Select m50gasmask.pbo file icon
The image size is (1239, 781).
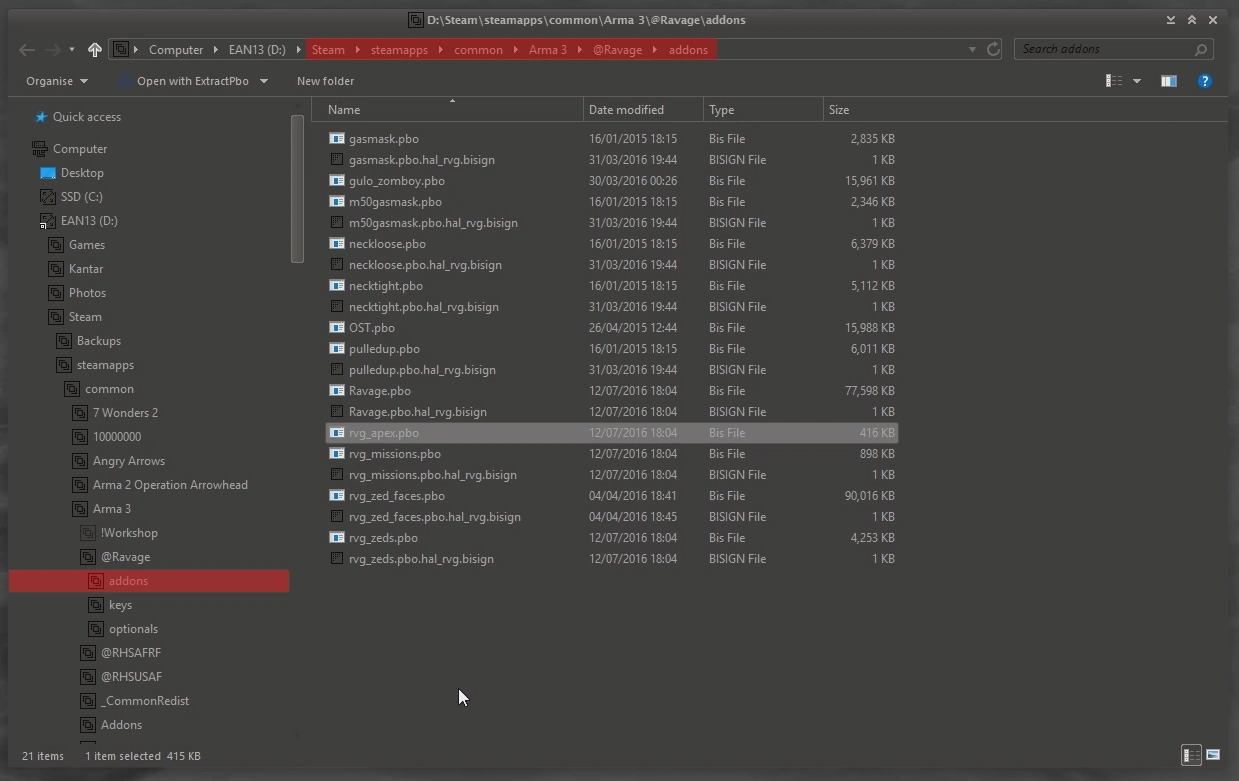tap(337, 202)
